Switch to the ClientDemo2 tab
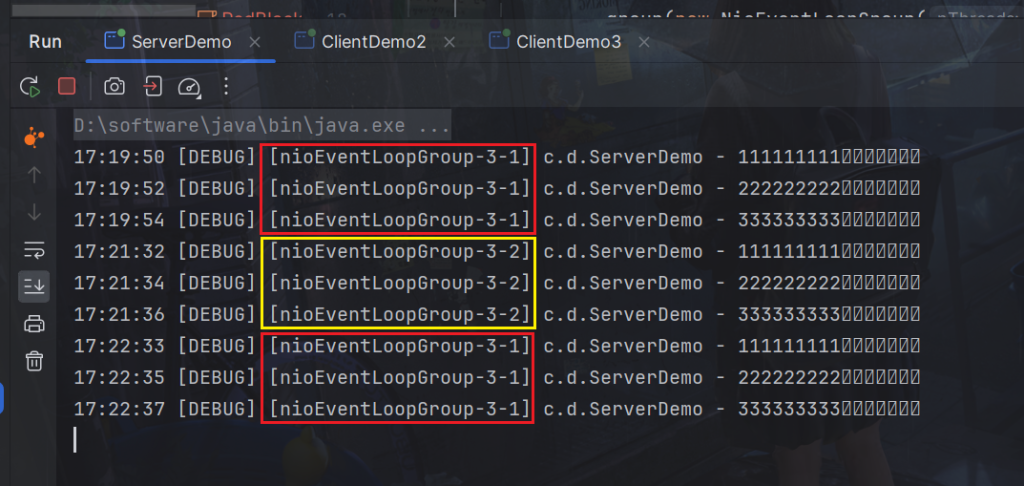Image resolution: width=1024 pixels, height=486 pixels. [372, 42]
